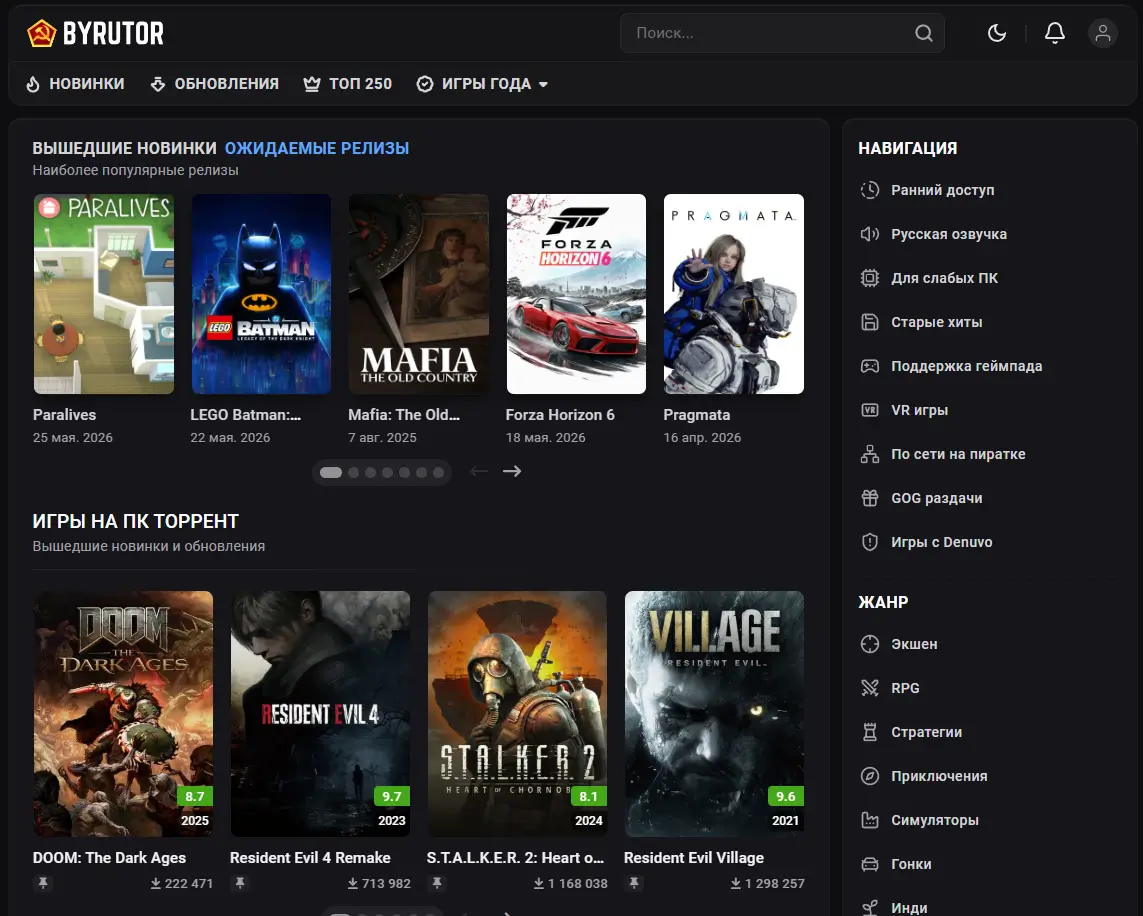The height and width of the screenshot is (916, 1143).
Task: Click Resident Evil Village title text
Action: (694, 858)
